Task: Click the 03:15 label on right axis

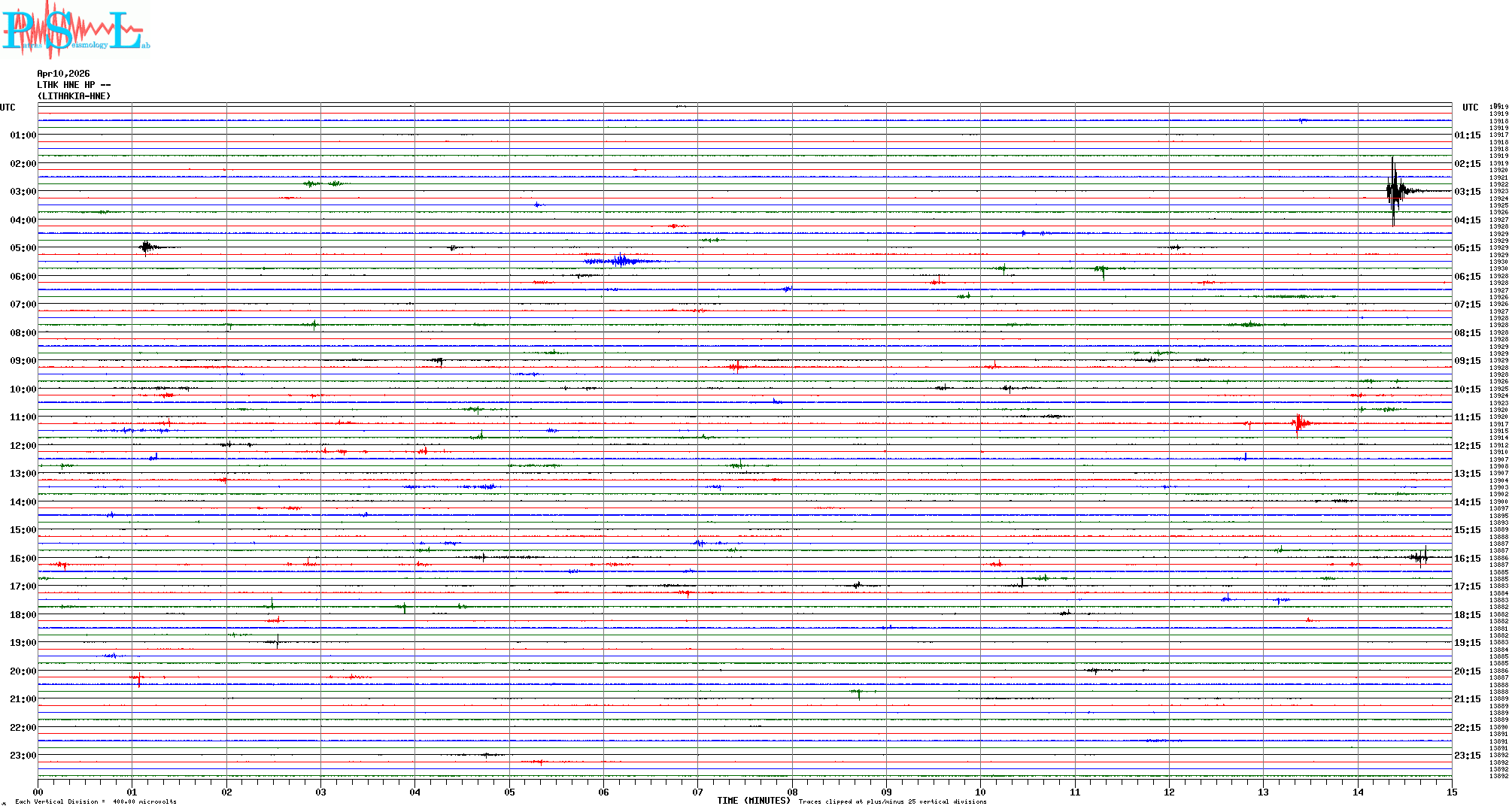Action: click(1467, 192)
